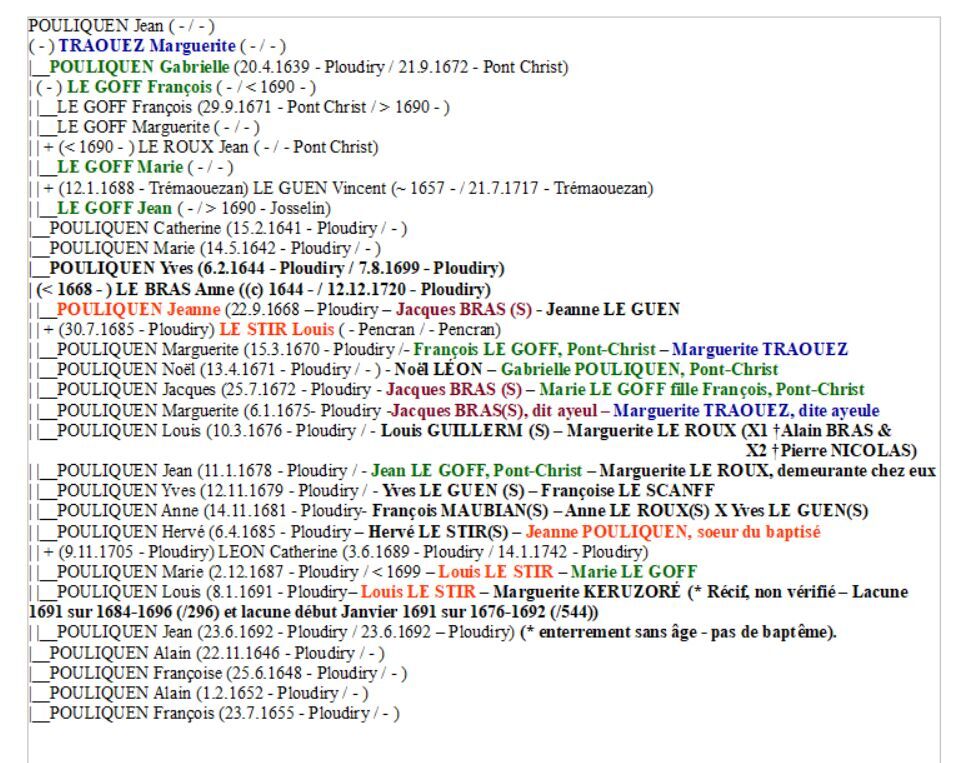The height and width of the screenshot is (763, 955).
Task: Select green 'Gabrielle POULIQUEN, Pont-Christ' text
Action: click(640, 370)
